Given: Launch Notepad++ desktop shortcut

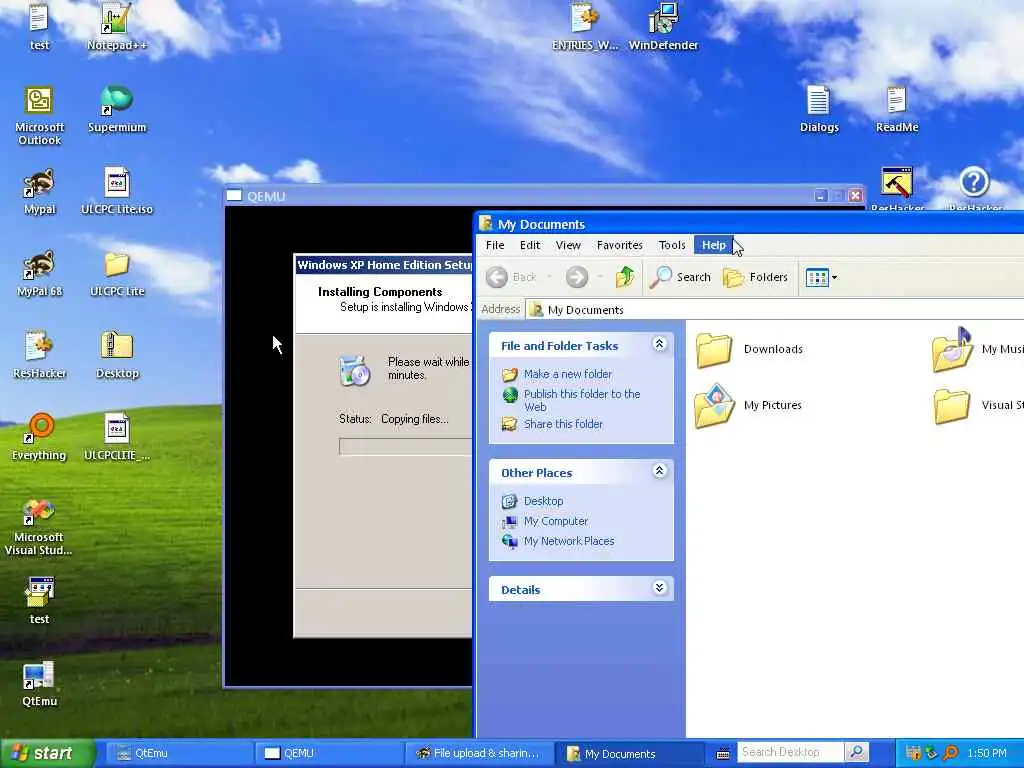Looking at the screenshot, I should (x=117, y=26).
